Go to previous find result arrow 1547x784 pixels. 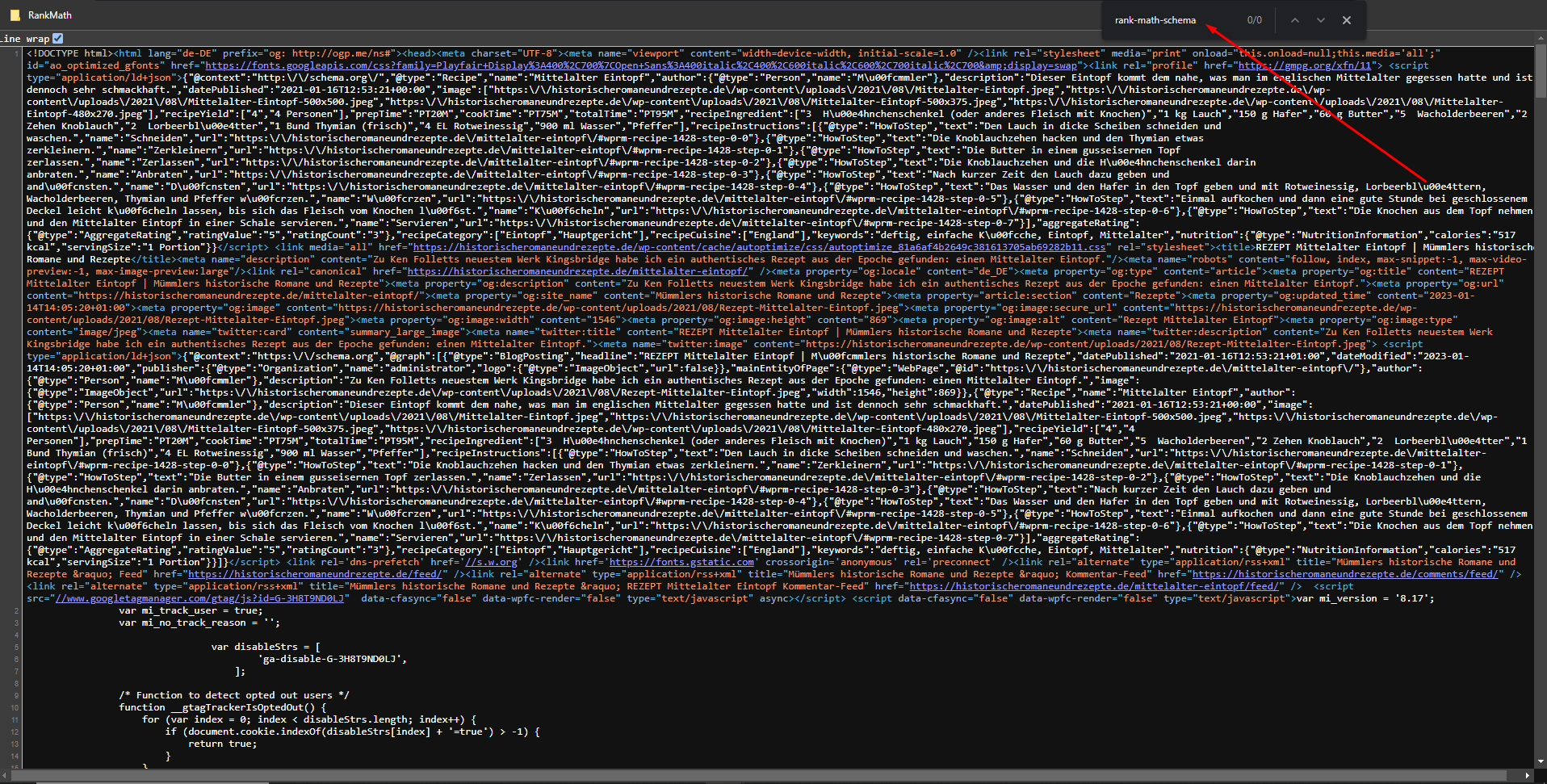[1294, 20]
